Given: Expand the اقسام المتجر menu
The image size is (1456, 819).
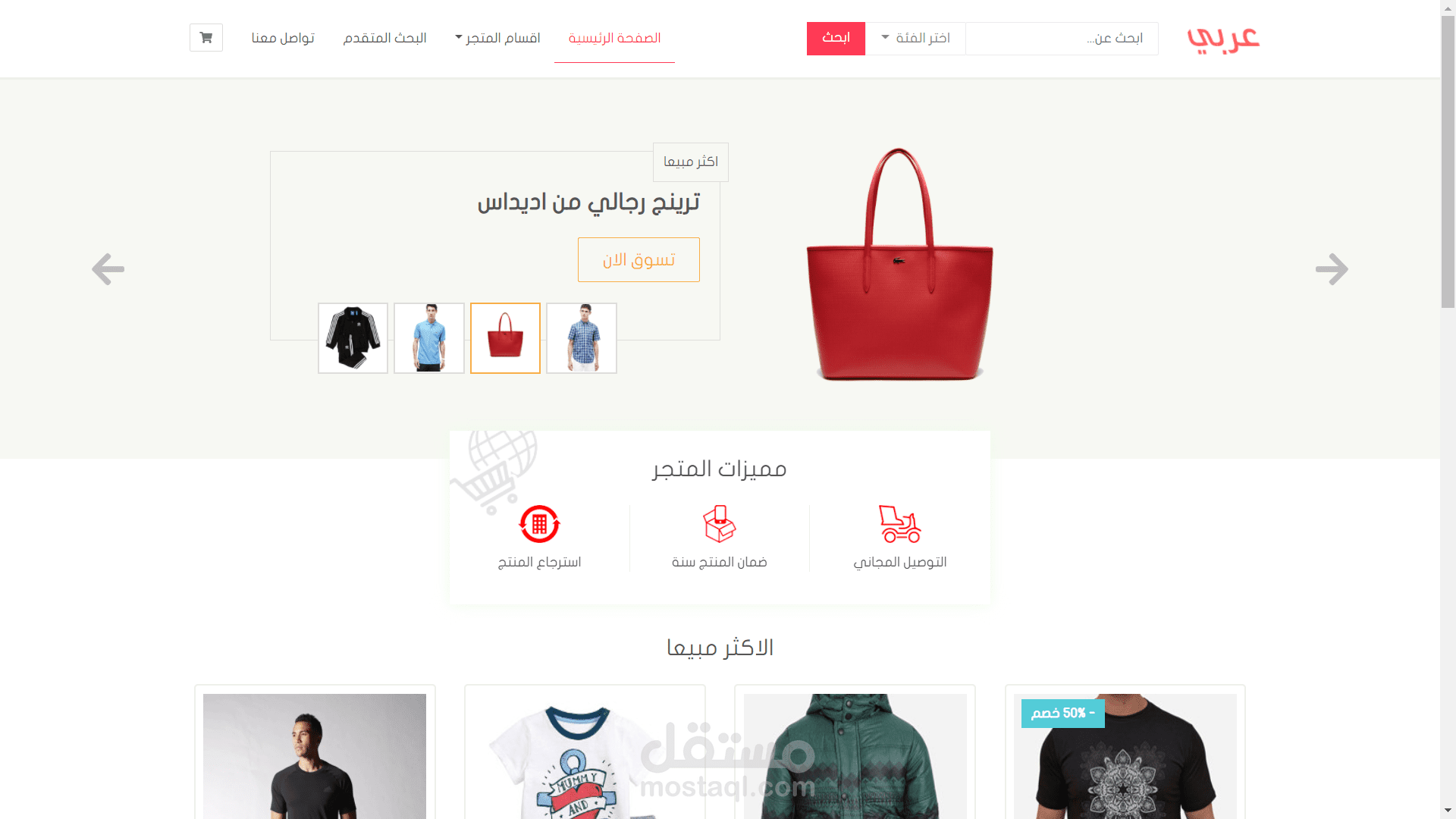Looking at the screenshot, I should pyautogui.click(x=497, y=38).
